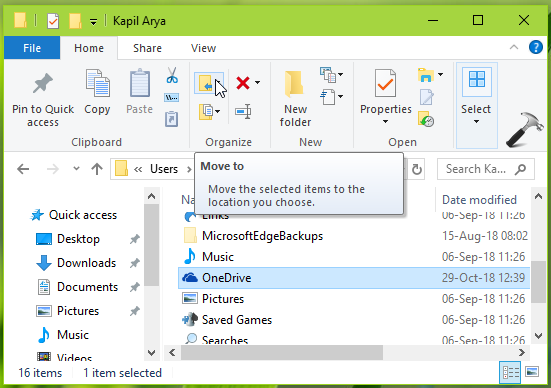Click Properties checkmark in title bar toolbar
551x388 pixels.
pos(53,21)
